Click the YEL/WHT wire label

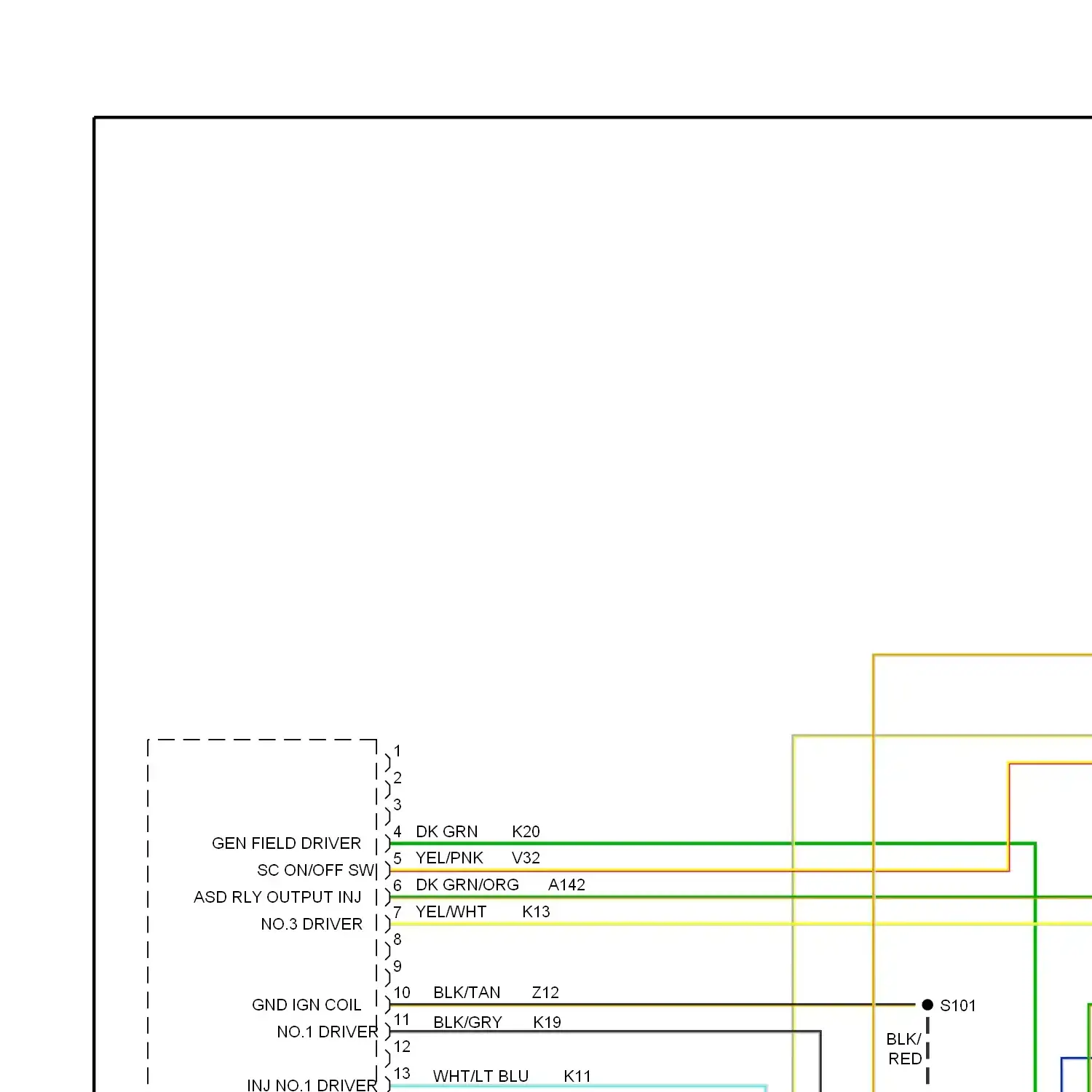click(x=451, y=911)
